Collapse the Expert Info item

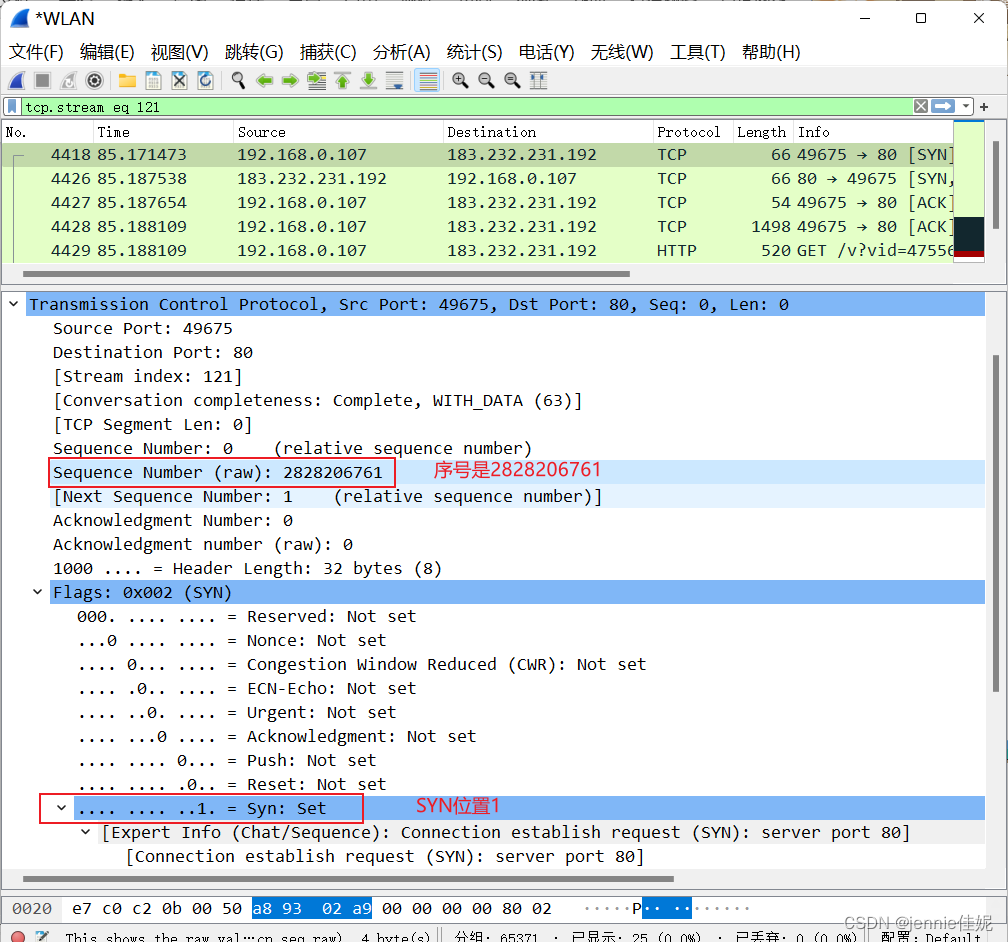86,832
